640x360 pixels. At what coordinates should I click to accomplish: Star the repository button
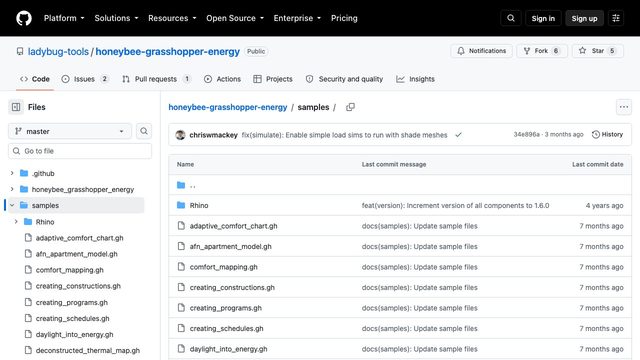(x=598, y=51)
